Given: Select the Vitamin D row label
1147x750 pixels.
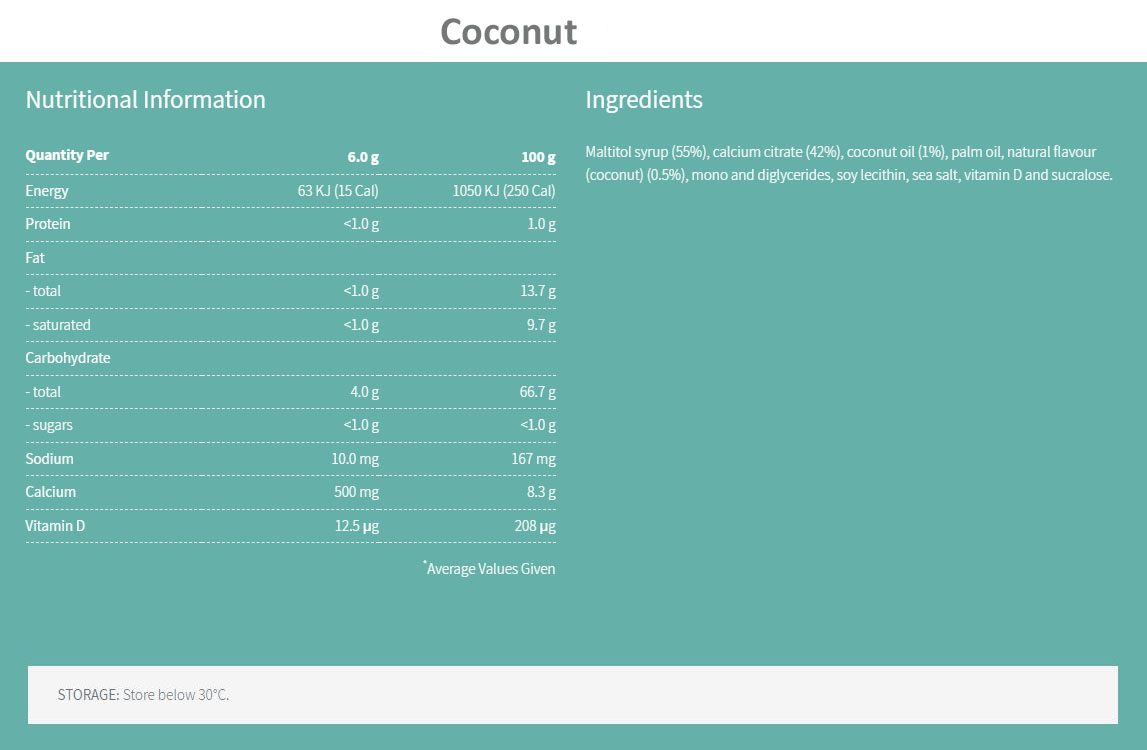Looking at the screenshot, I should coord(55,526).
